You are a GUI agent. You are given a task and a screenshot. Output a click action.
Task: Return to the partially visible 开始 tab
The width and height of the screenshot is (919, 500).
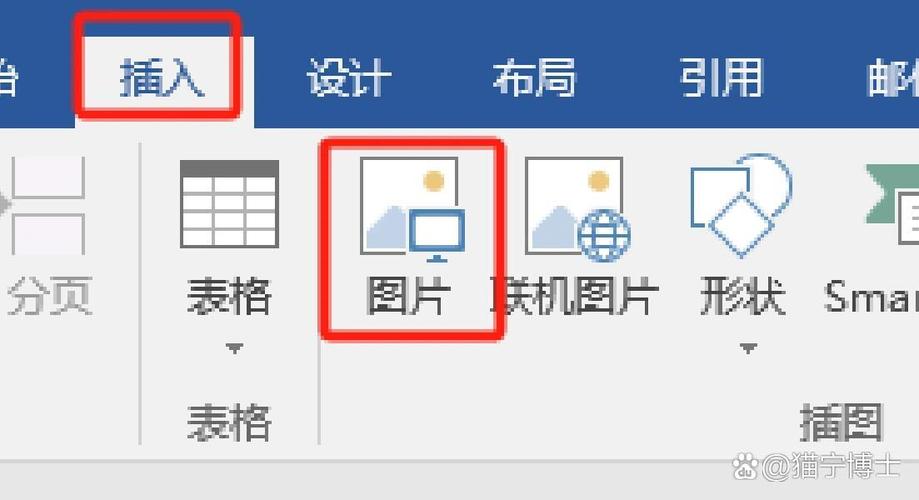click(9, 77)
